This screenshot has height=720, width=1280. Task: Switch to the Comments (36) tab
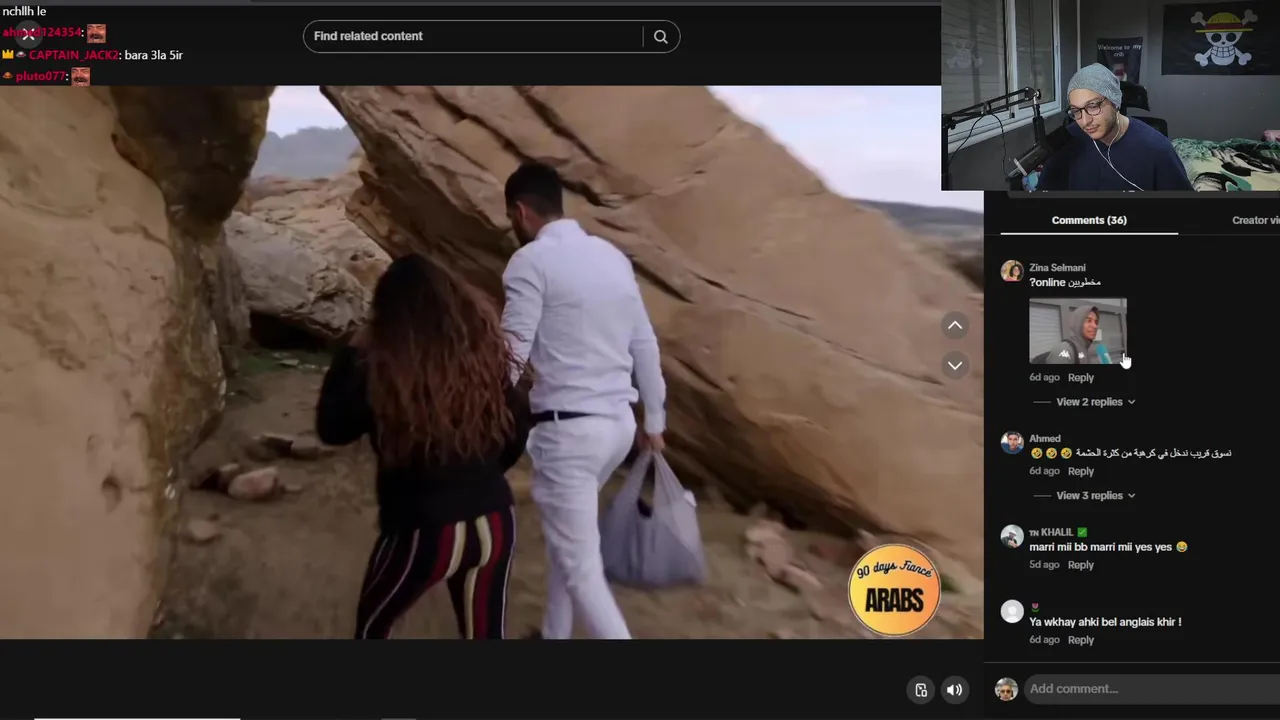click(x=1089, y=220)
